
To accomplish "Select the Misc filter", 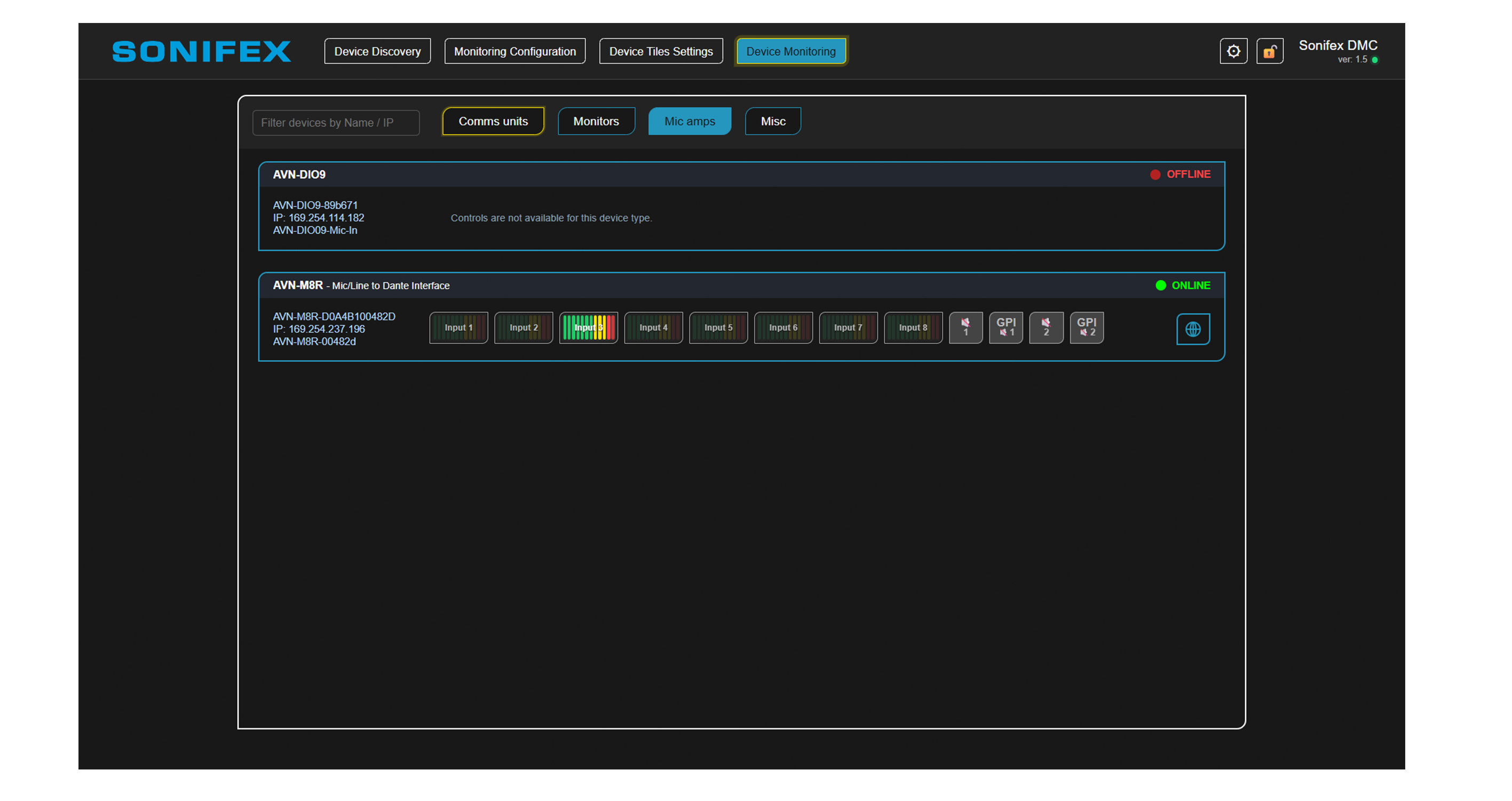I will coord(773,121).
